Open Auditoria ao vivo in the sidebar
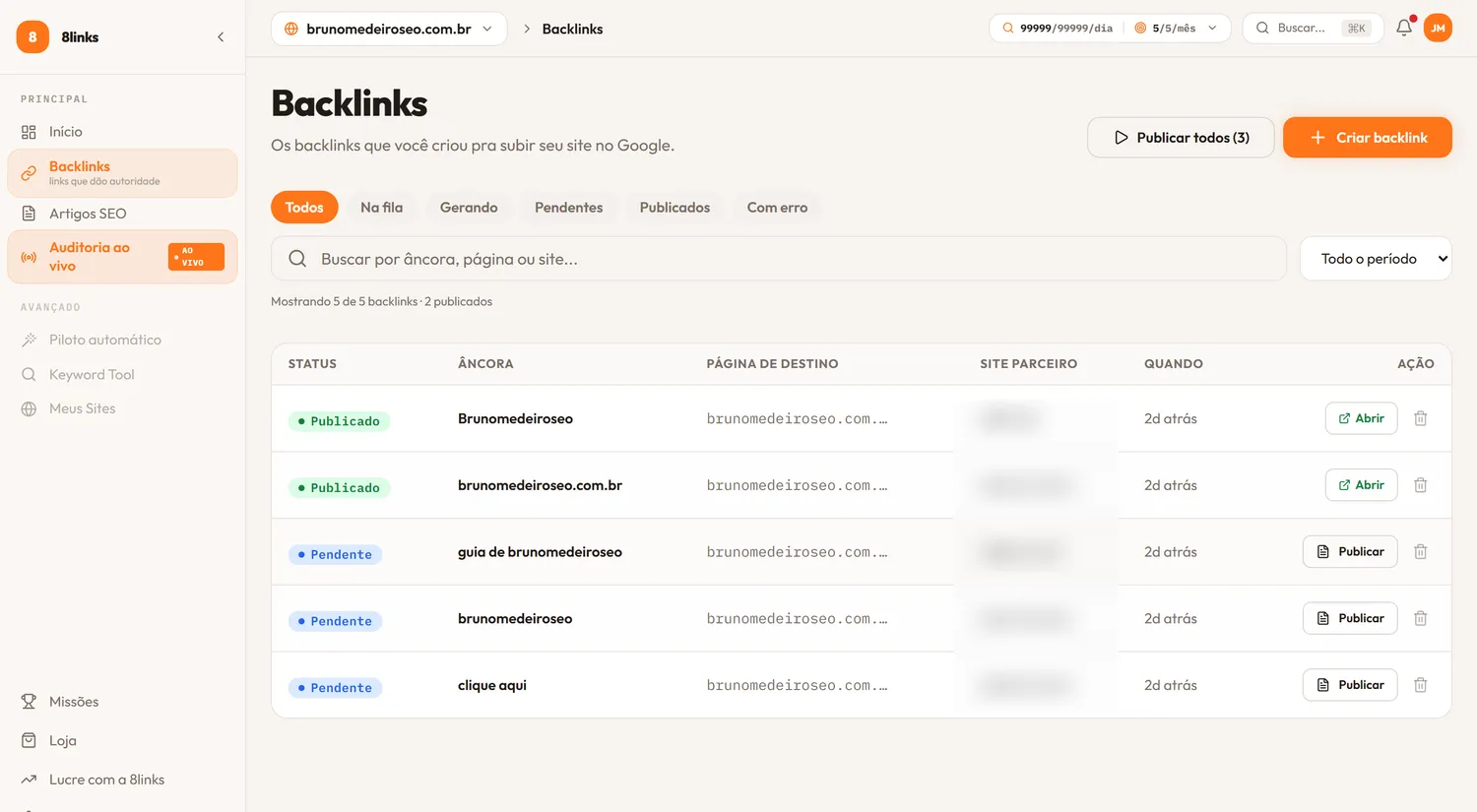Image resolution: width=1477 pixels, height=812 pixels. pos(122,257)
